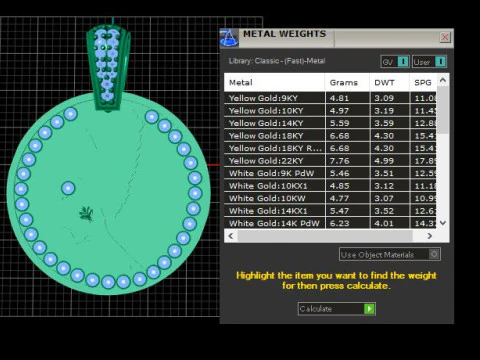Click the horizontal scrollbar thumb
Screen dimensions: 480x360
(325, 236)
